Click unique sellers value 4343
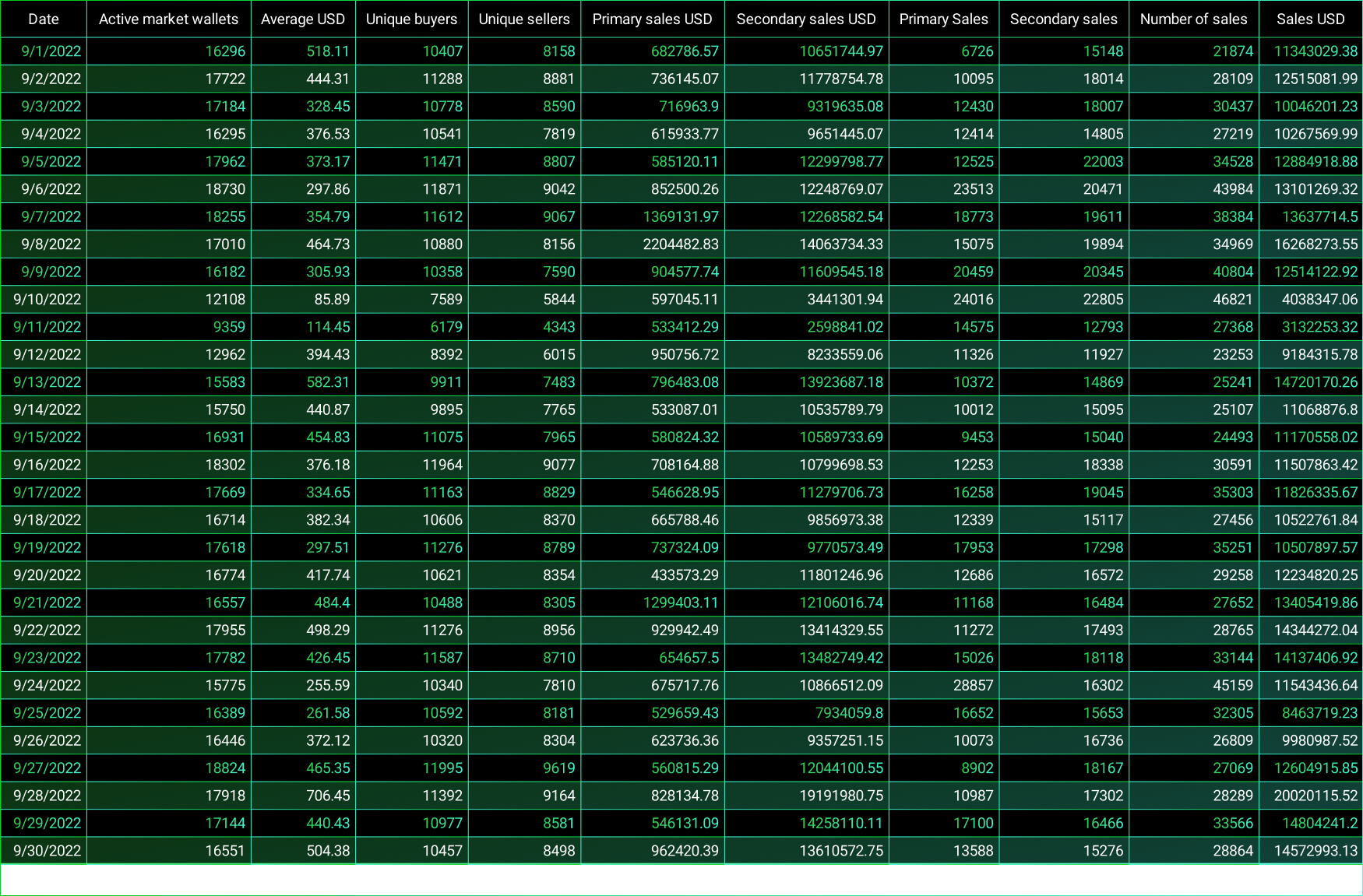 coord(524,327)
